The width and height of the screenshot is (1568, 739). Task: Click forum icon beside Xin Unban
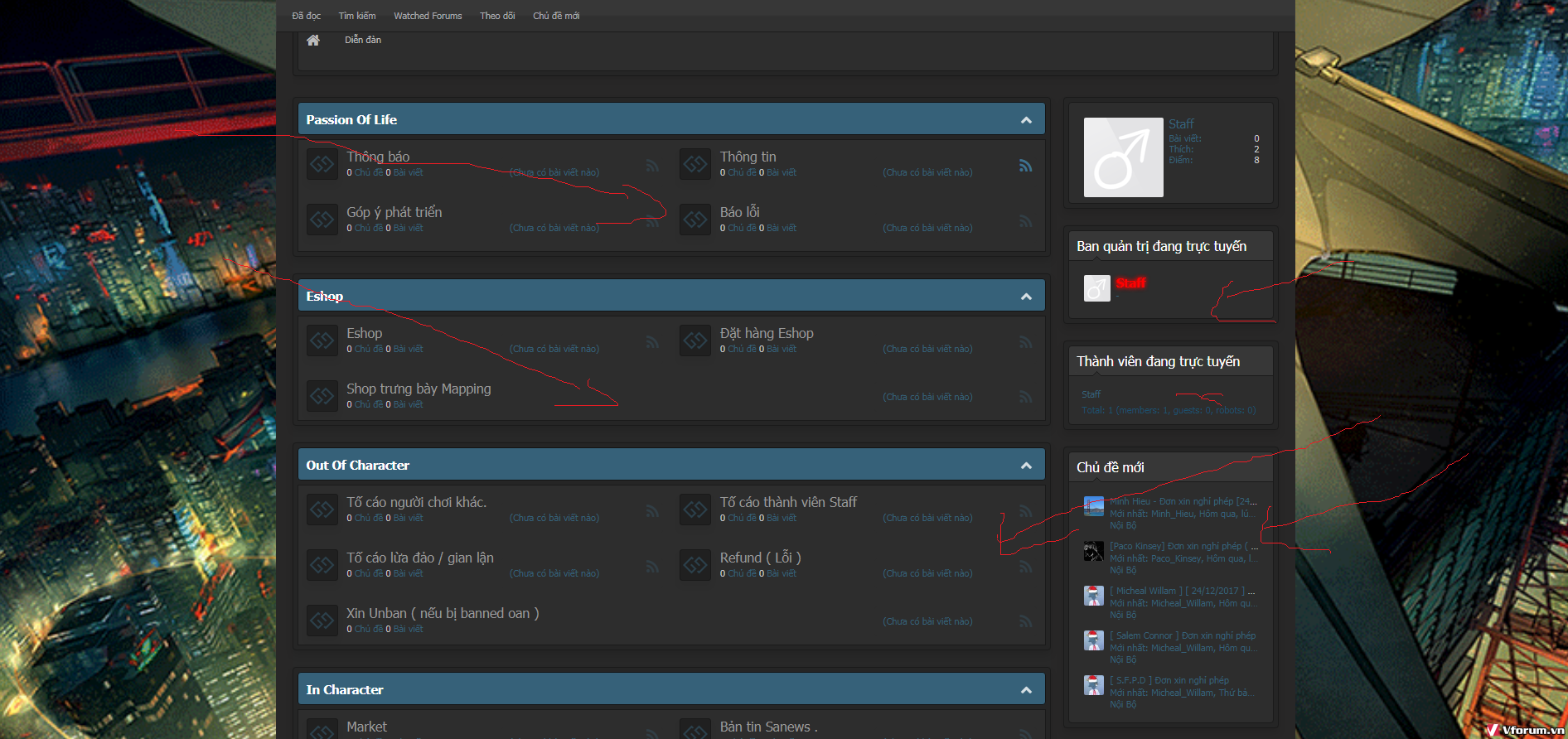coord(322,621)
